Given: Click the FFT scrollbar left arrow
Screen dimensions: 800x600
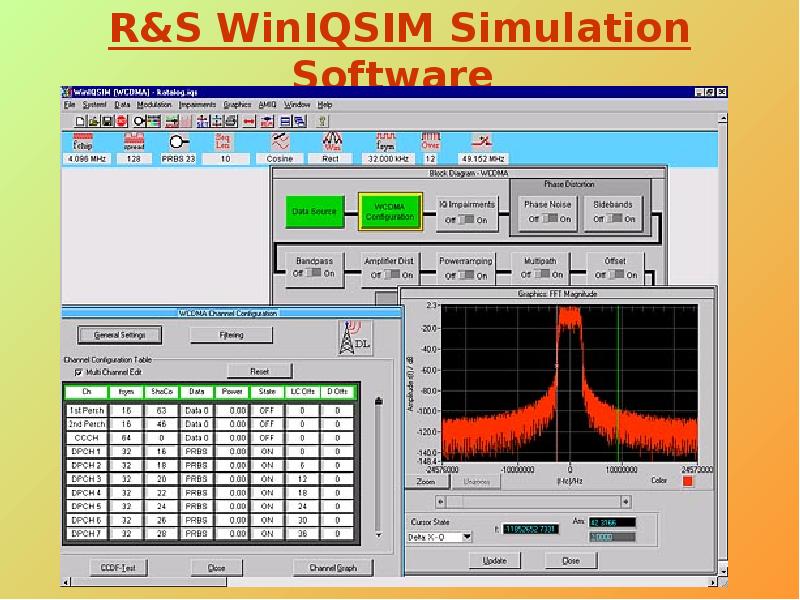Looking at the screenshot, I should click(x=441, y=502).
